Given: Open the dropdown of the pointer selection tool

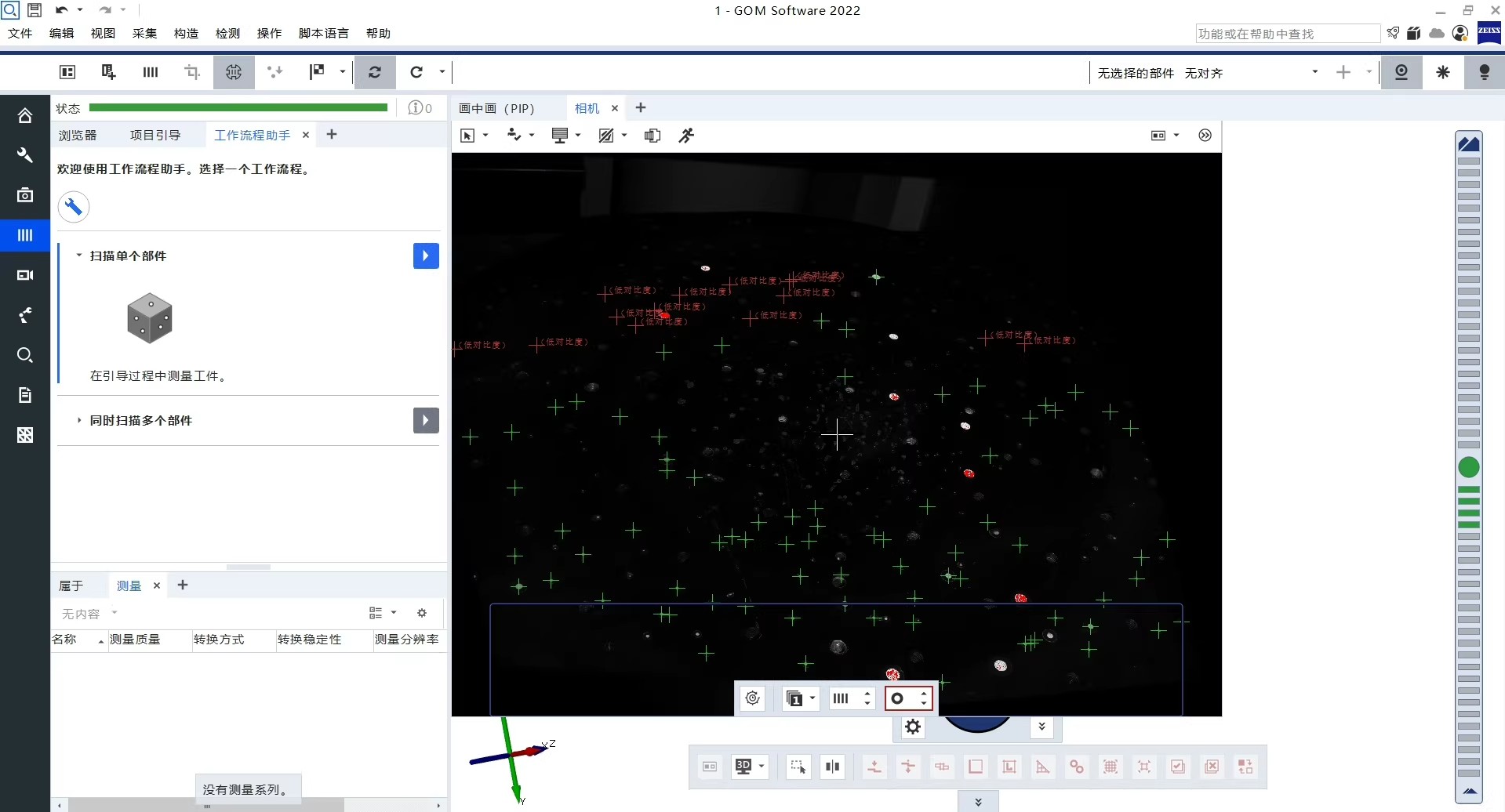Looking at the screenshot, I should (x=485, y=136).
